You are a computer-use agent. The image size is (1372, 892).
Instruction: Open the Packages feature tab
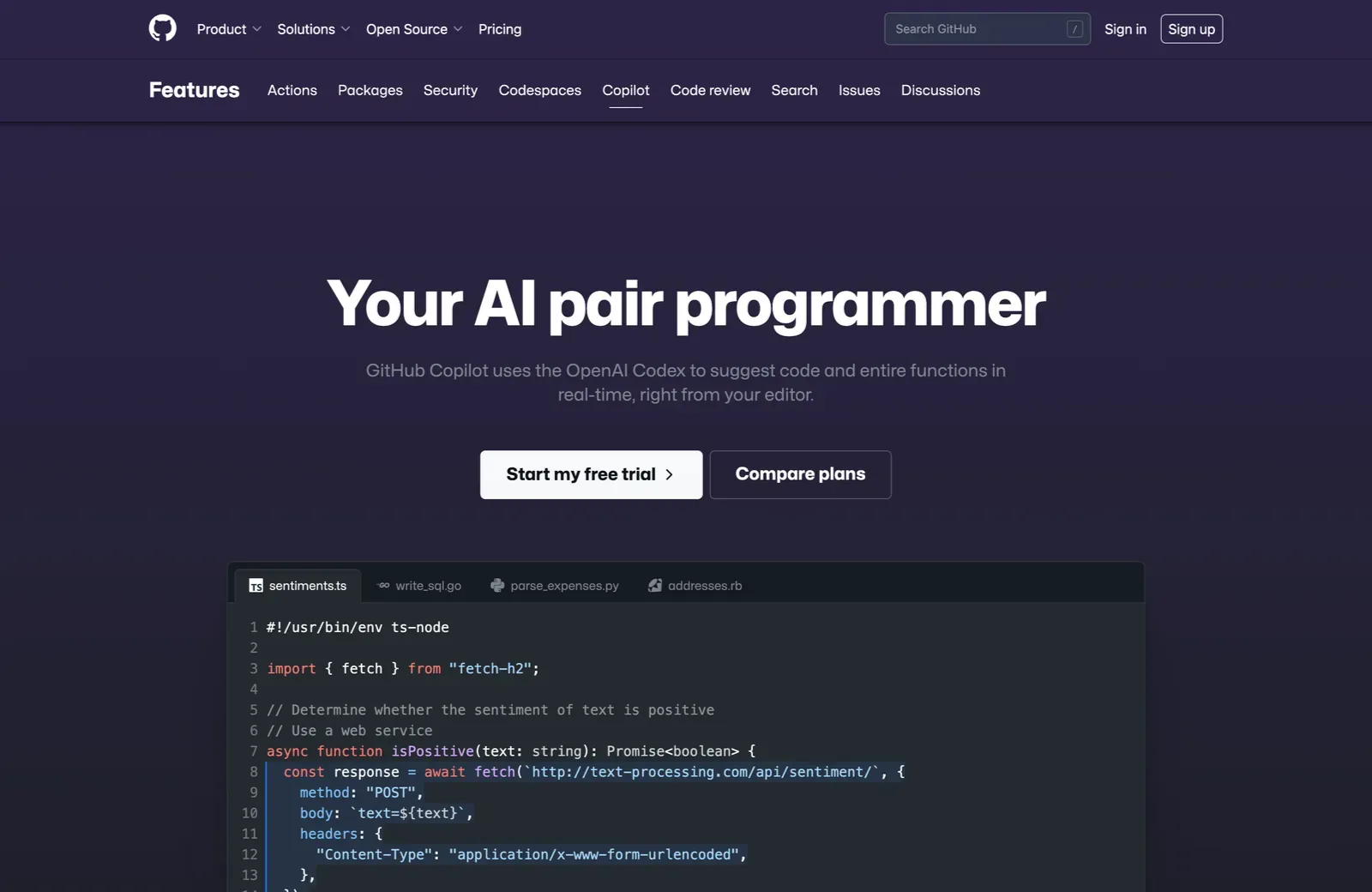pos(370,90)
